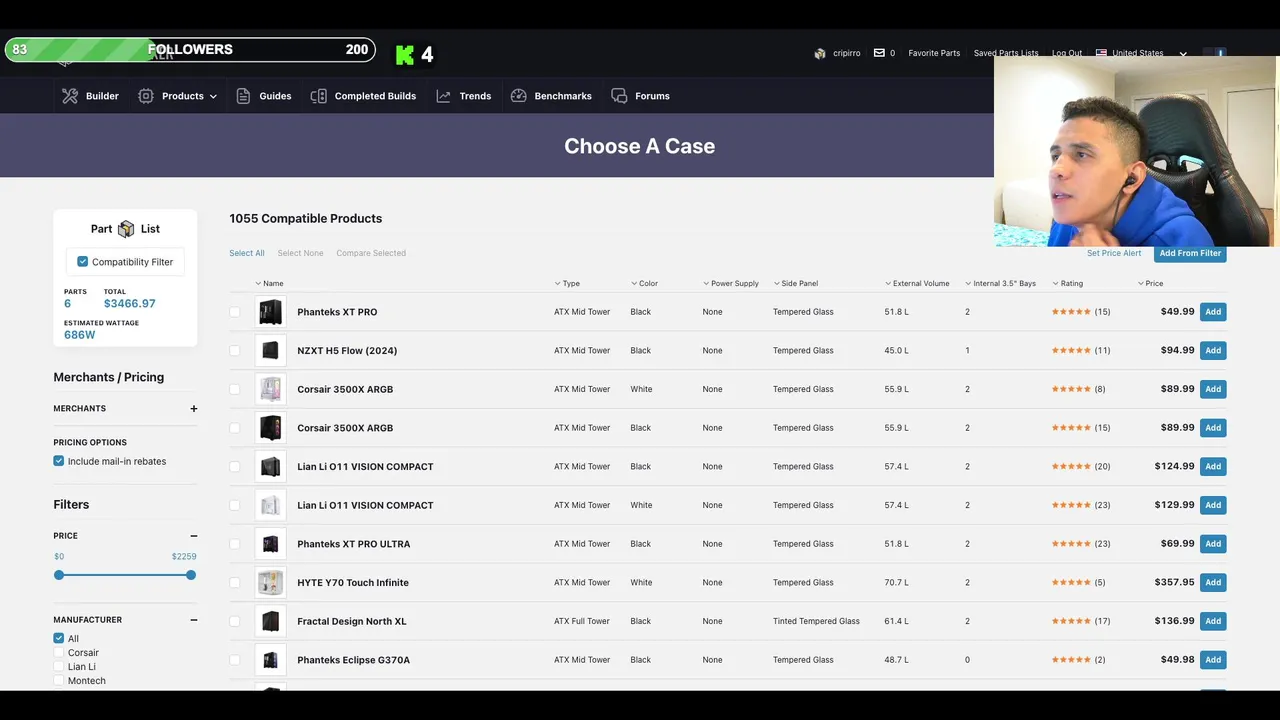
Task: Sort by the Power Supply column
Action: (731, 283)
